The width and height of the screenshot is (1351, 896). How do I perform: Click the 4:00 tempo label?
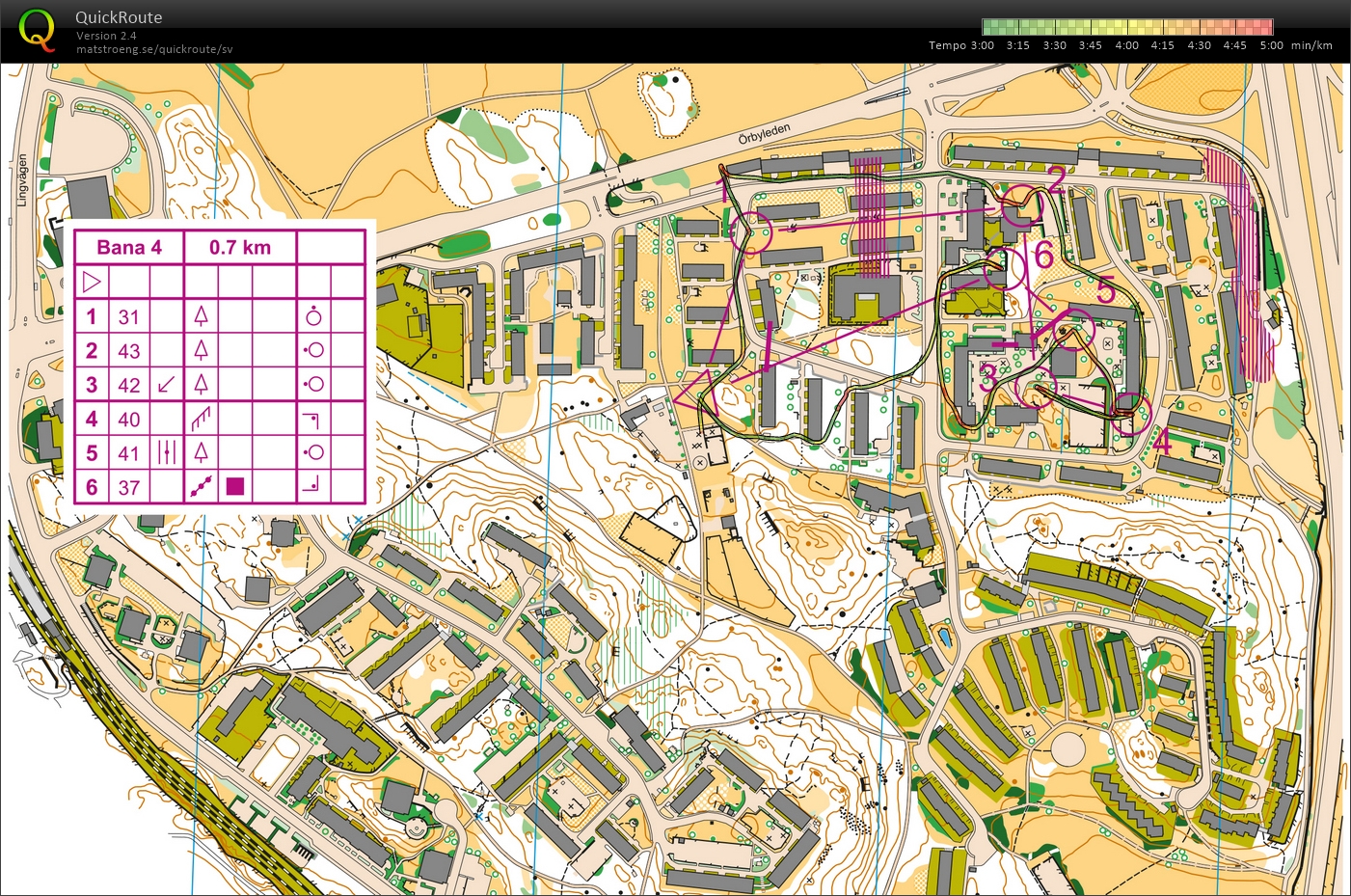point(1126,45)
